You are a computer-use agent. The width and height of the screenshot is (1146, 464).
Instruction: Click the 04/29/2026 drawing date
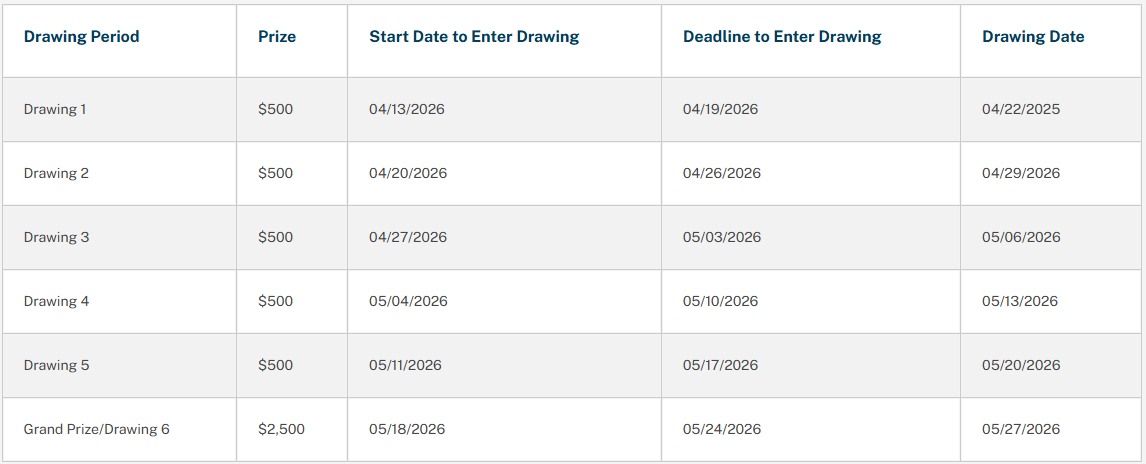[x=1021, y=173]
